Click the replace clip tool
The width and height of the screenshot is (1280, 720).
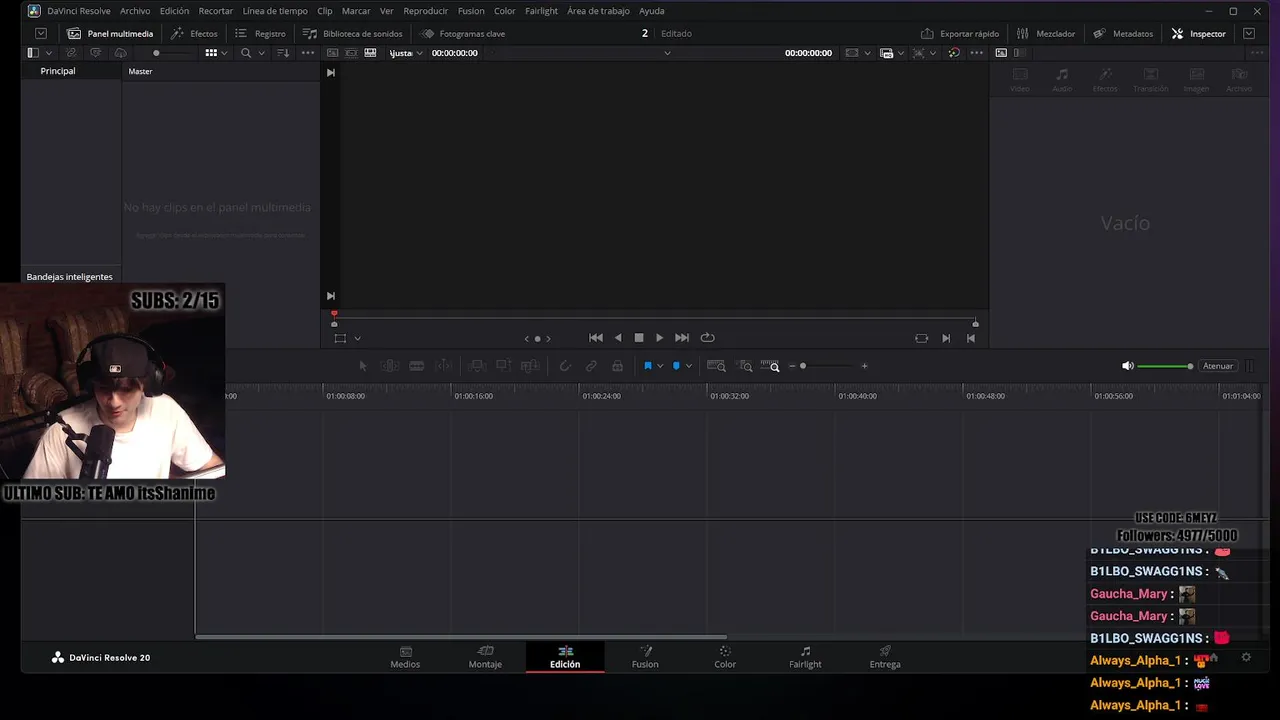(x=530, y=366)
